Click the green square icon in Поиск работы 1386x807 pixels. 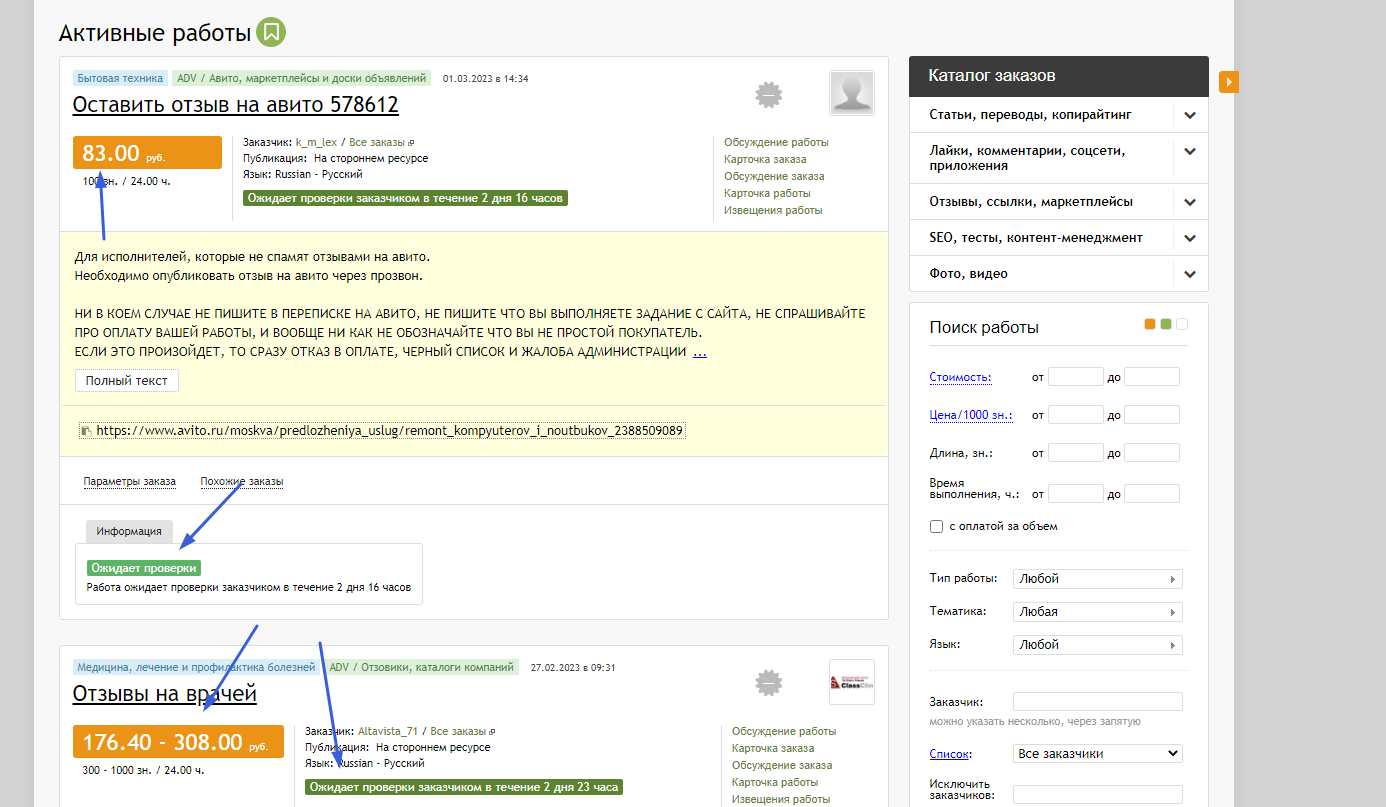pos(1166,324)
